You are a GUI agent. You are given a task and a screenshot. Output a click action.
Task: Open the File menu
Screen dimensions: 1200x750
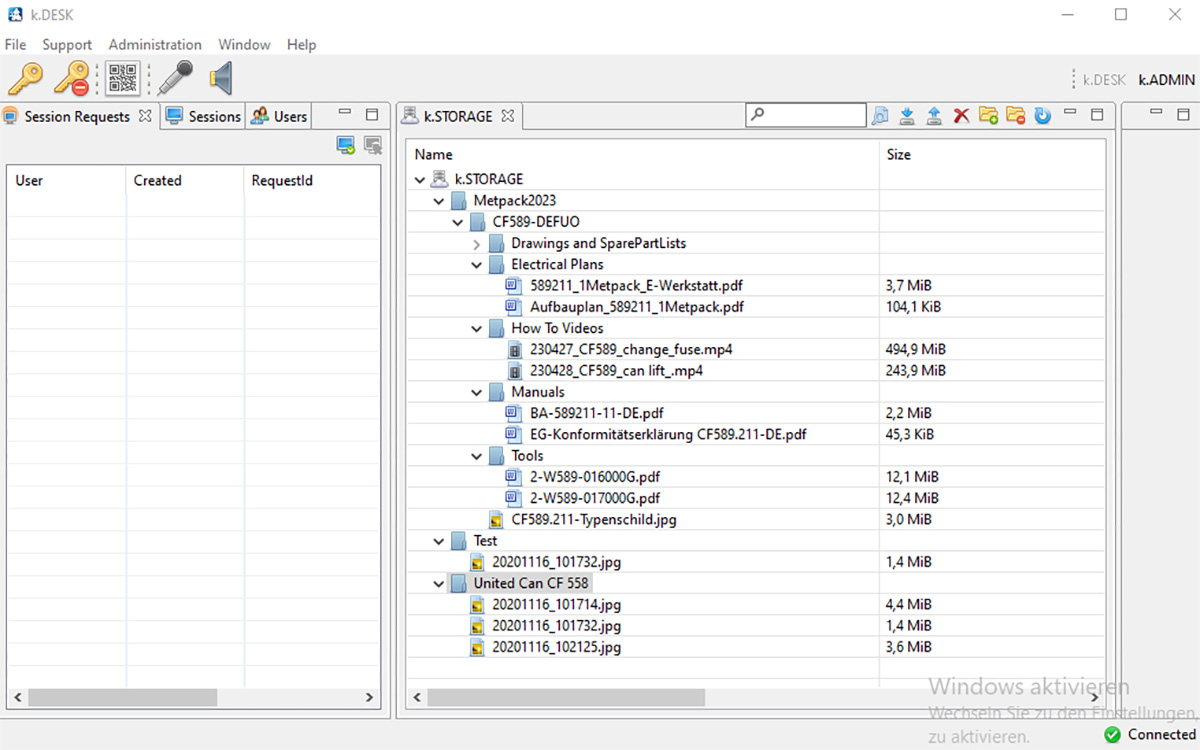coord(15,45)
